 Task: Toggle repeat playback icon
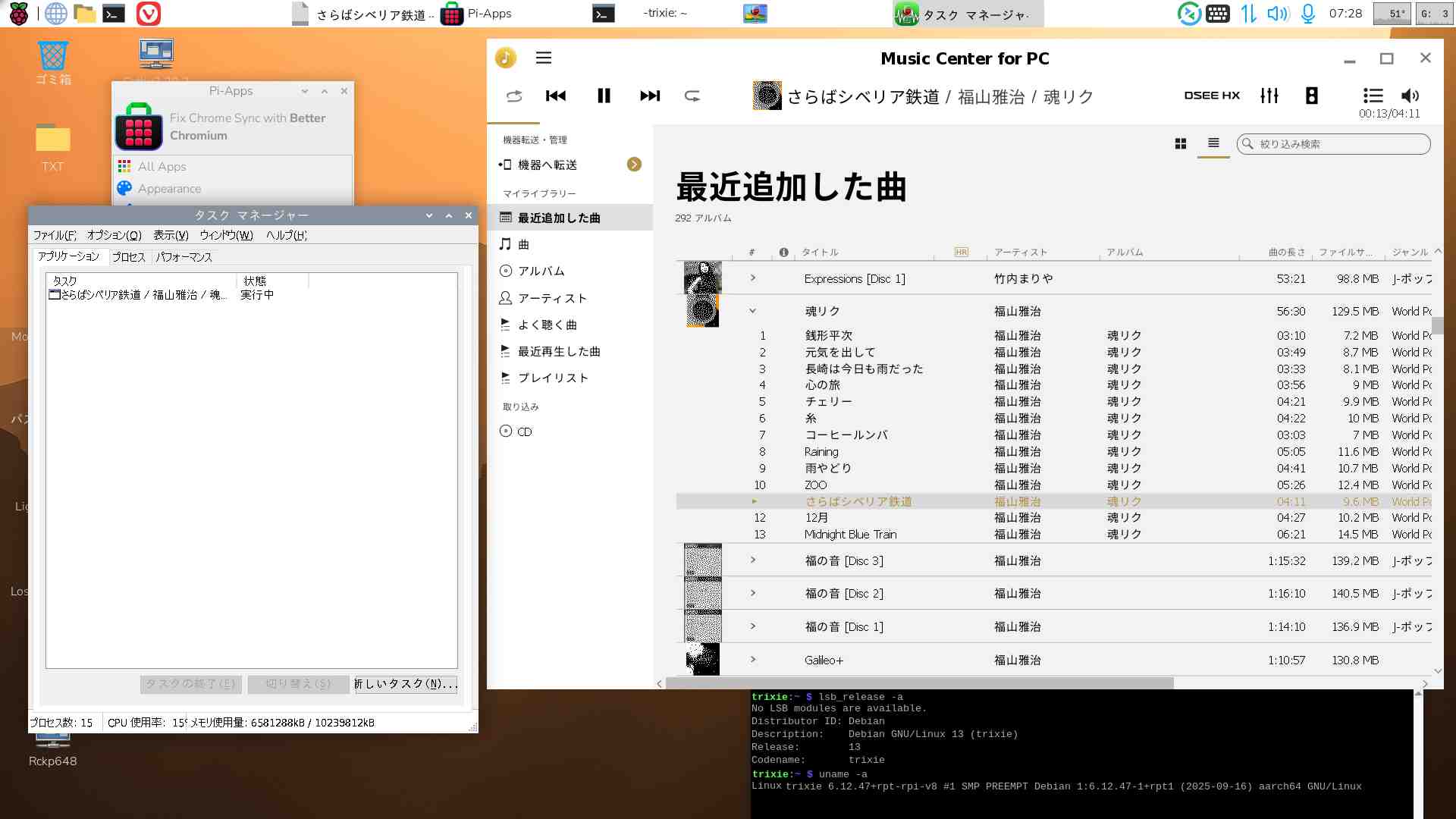click(692, 96)
